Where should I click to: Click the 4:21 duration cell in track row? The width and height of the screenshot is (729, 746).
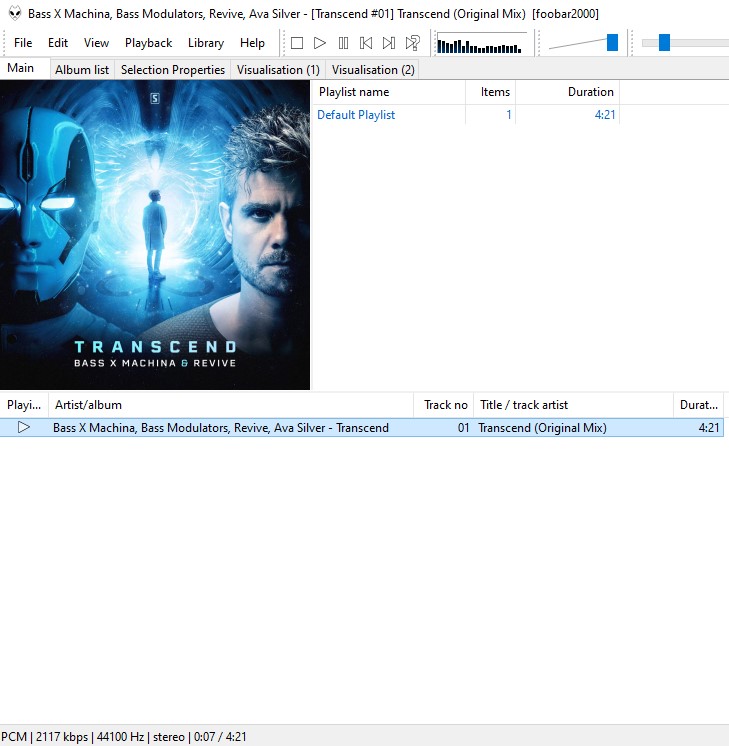[709, 428]
